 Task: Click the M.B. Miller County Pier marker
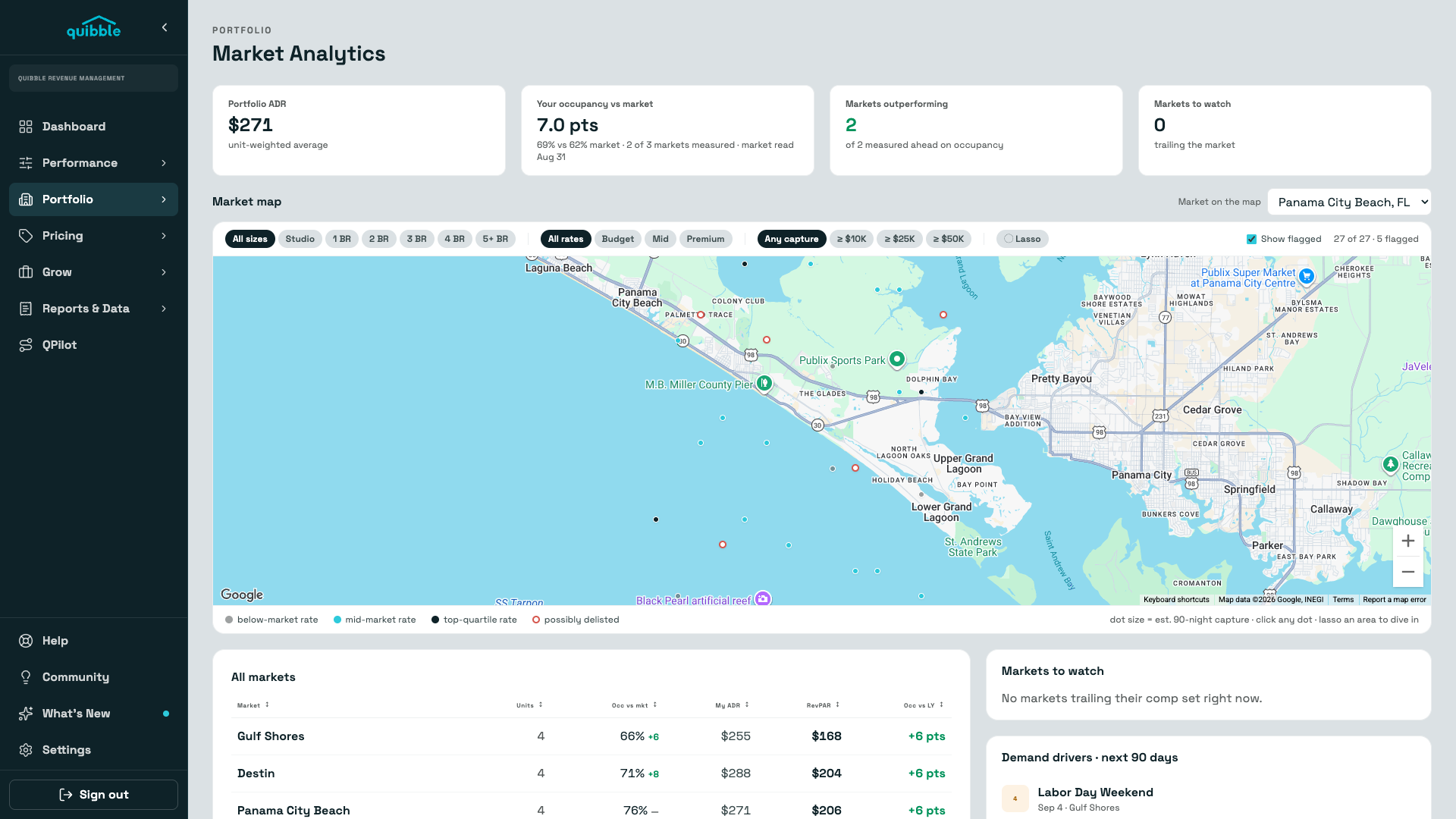tap(764, 384)
